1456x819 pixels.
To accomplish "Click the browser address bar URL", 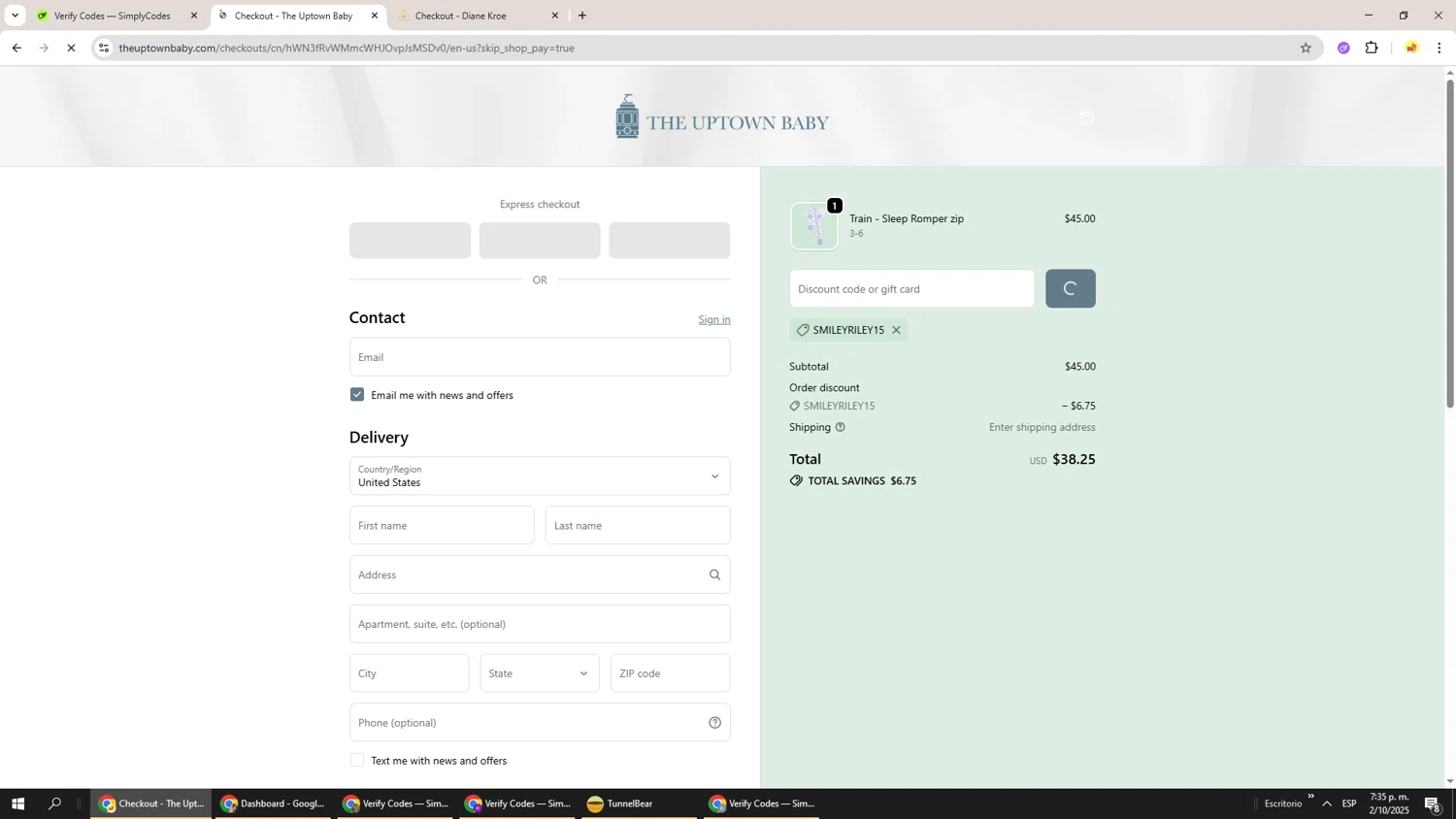I will [347, 48].
